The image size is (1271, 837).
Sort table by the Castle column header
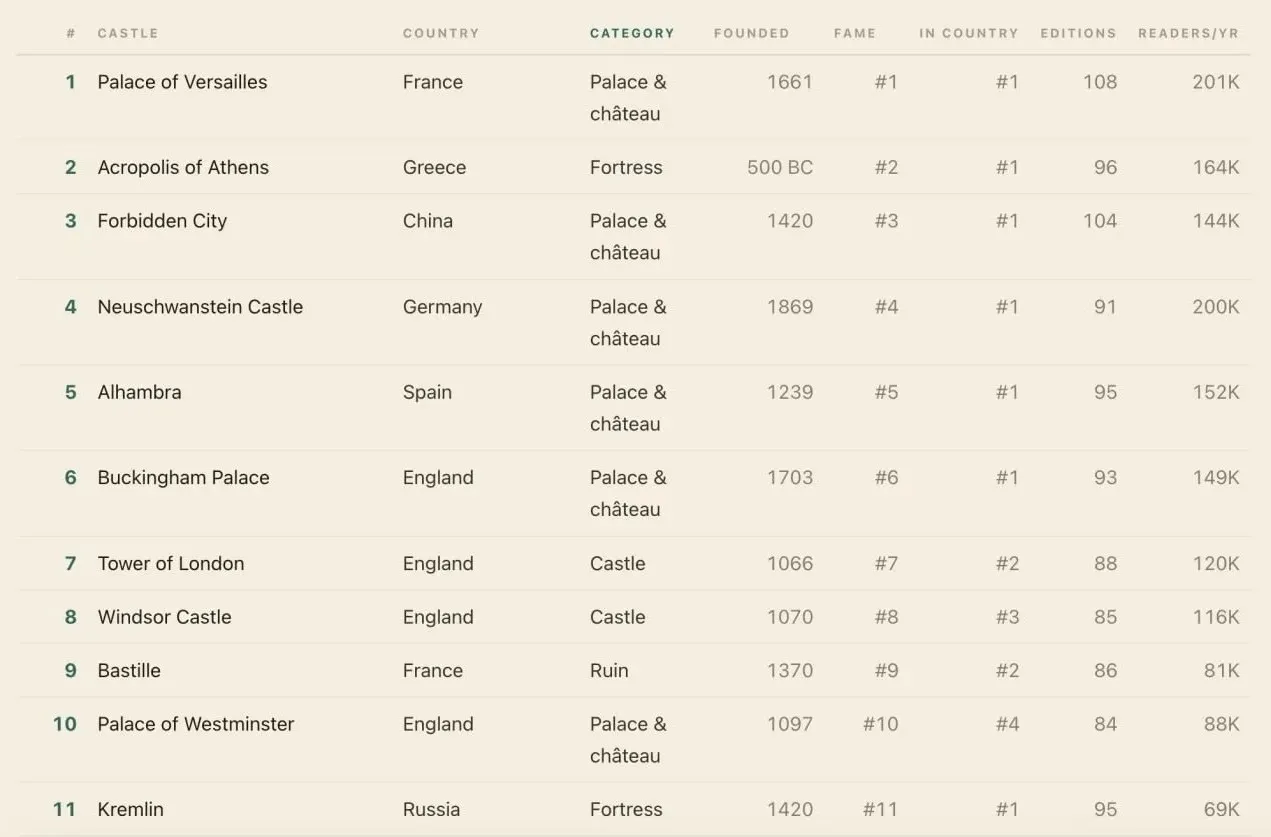[127, 33]
